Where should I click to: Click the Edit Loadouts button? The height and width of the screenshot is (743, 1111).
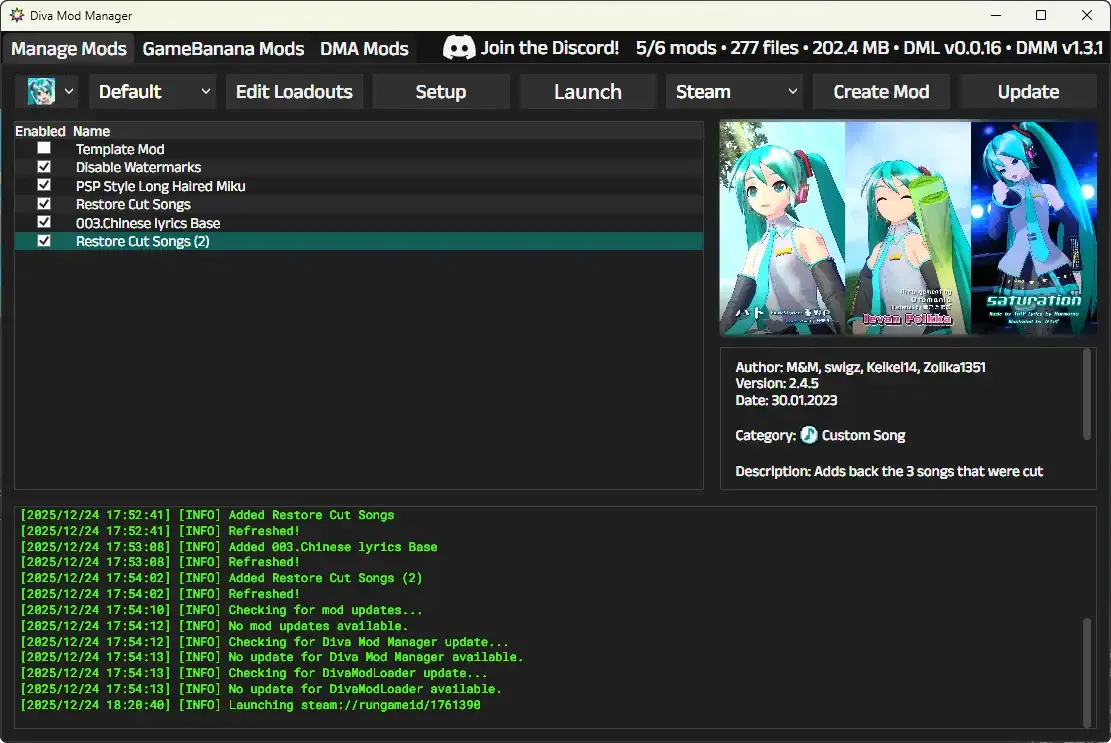[294, 91]
